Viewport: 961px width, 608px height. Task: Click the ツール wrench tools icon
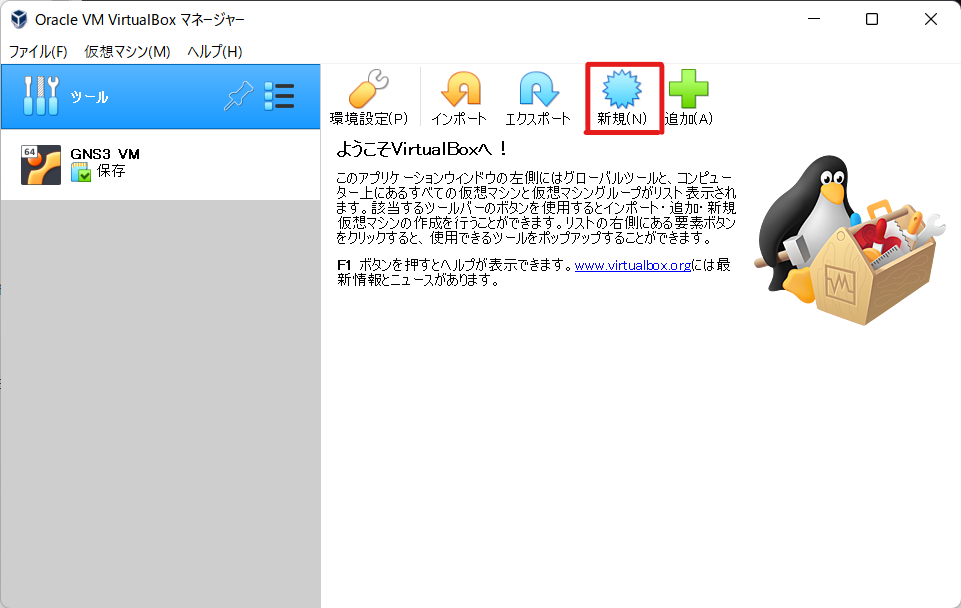(41, 95)
